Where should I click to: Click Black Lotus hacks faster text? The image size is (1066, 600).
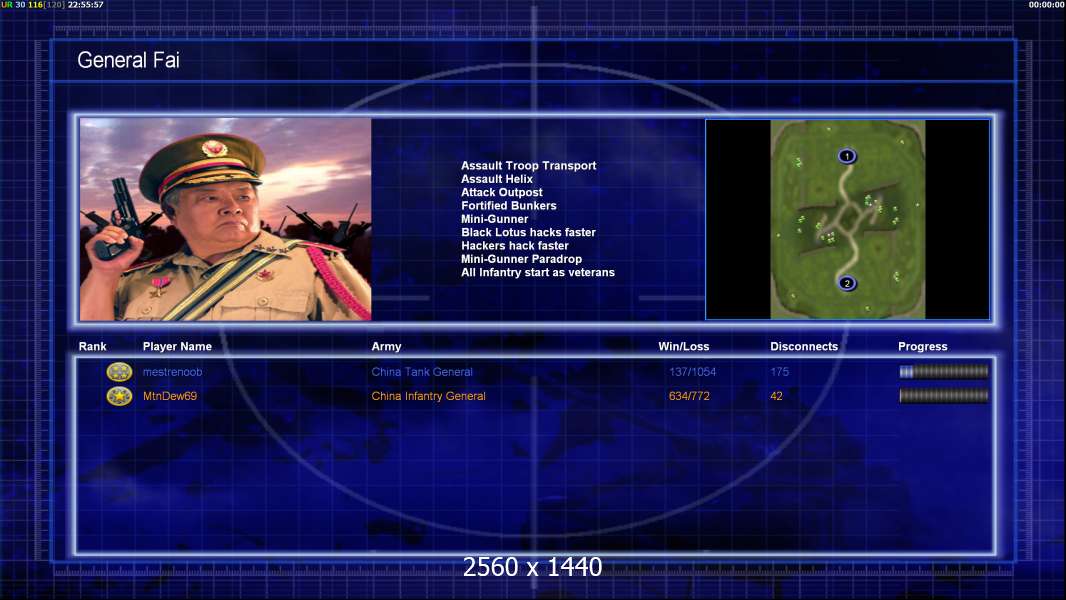[528, 232]
